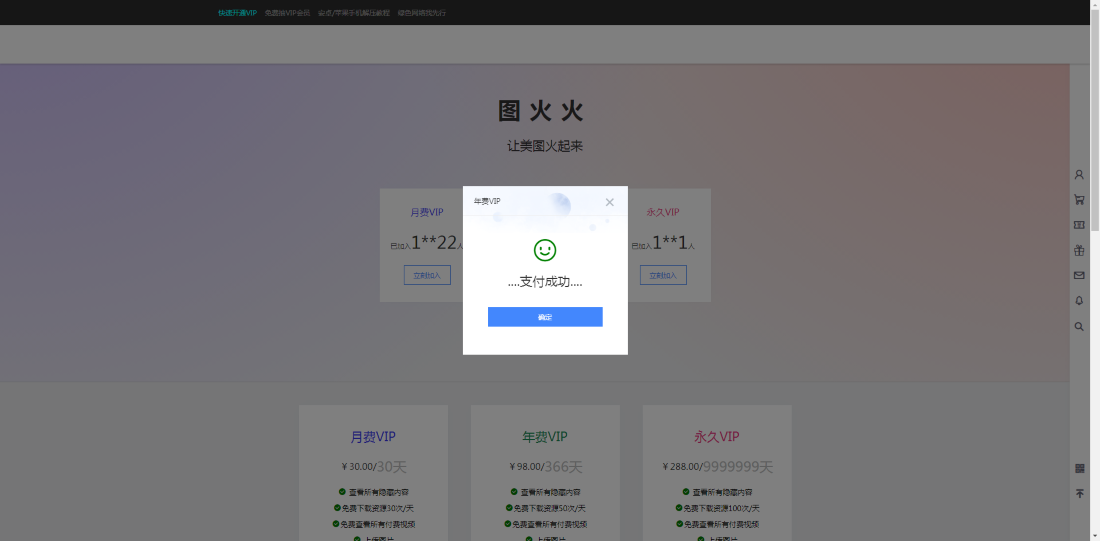The width and height of the screenshot is (1100, 541).
Task: Click the QR code icon in sidebar
Action: pyautogui.click(x=1079, y=468)
